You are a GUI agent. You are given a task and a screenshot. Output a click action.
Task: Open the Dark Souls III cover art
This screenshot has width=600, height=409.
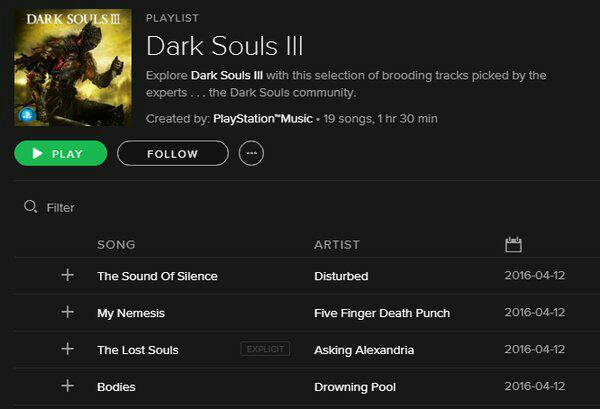73,68
